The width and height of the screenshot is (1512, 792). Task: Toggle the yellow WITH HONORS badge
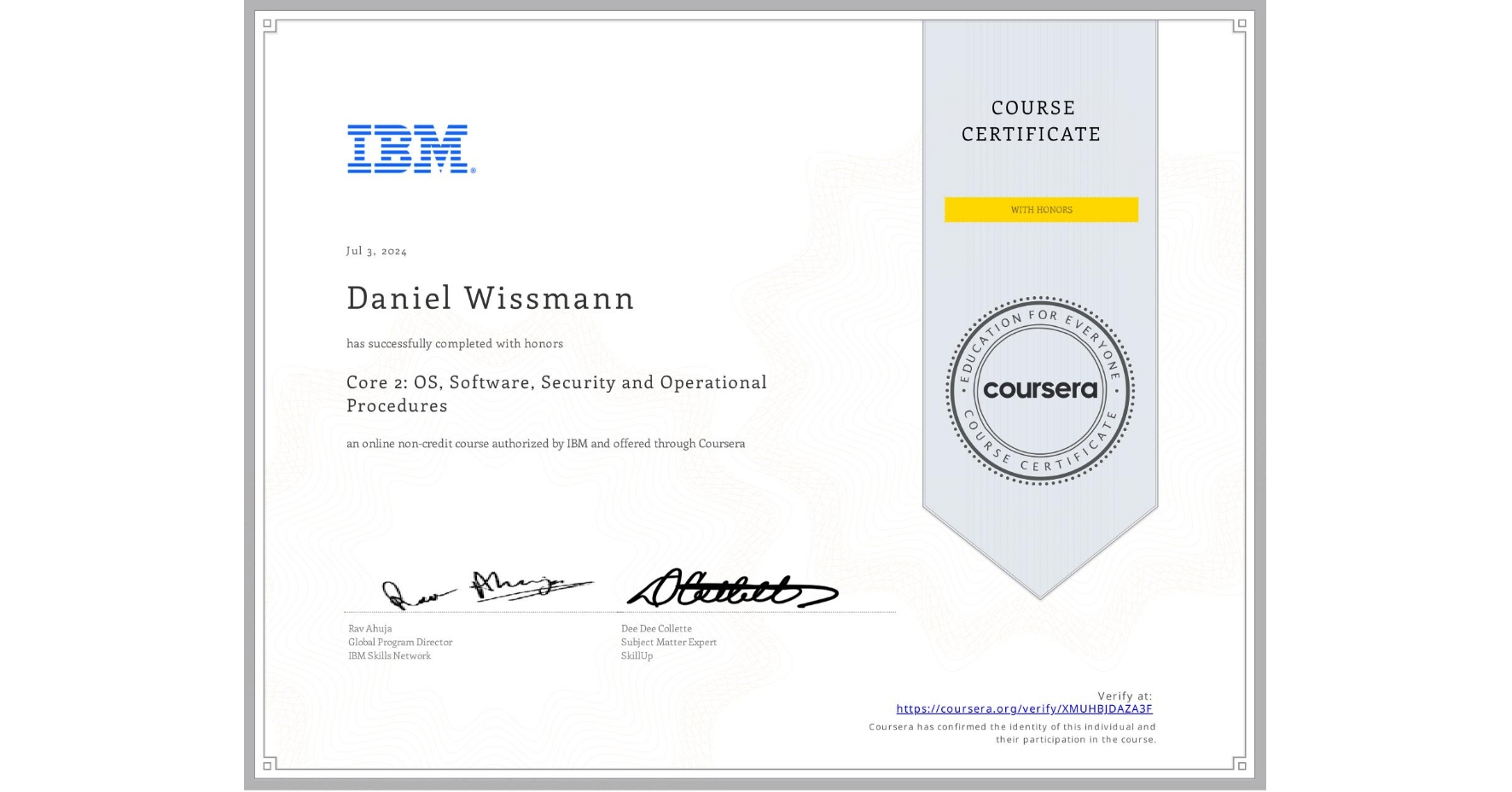click(x=1040, y=209)
